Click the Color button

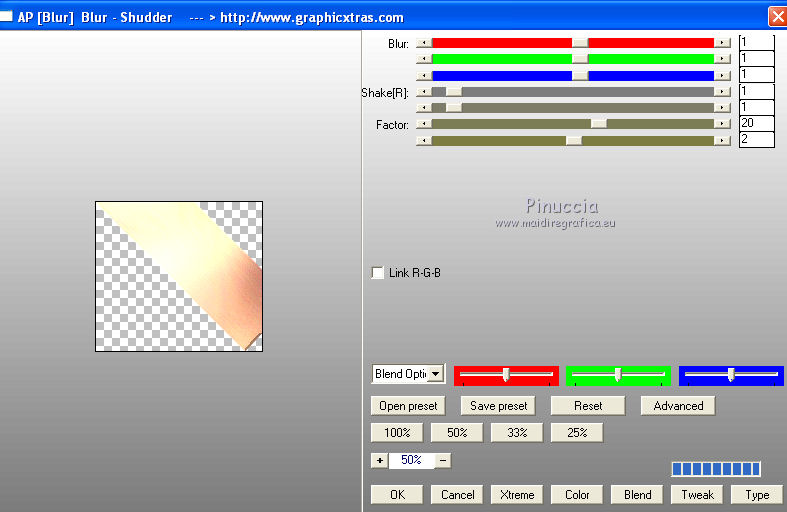[577, 494]
